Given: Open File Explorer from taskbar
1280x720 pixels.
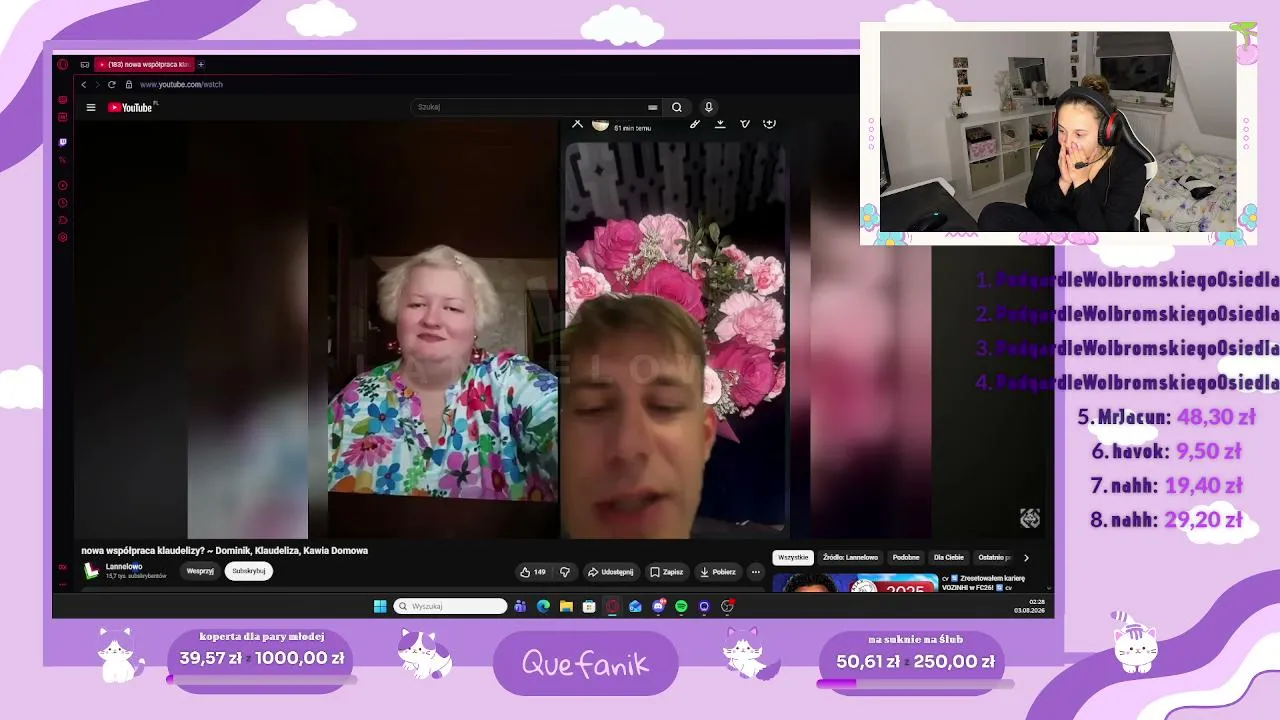Looking at the screenshot, I should click(x=566, y=606).
